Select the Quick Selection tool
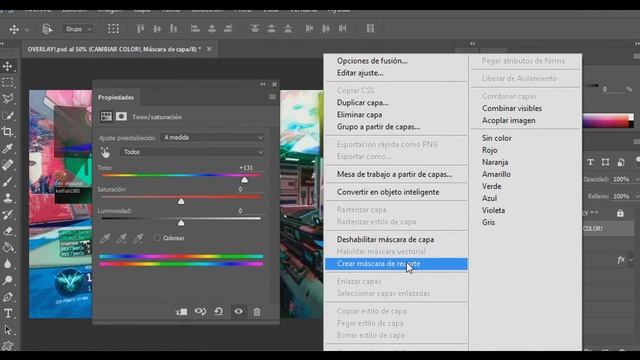Screen dimensions: 640x360 coord(8,116)
